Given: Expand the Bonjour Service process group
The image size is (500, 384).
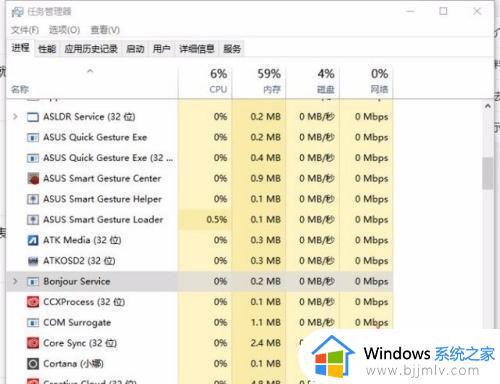Looking at the screenshot, I should 15,281.
